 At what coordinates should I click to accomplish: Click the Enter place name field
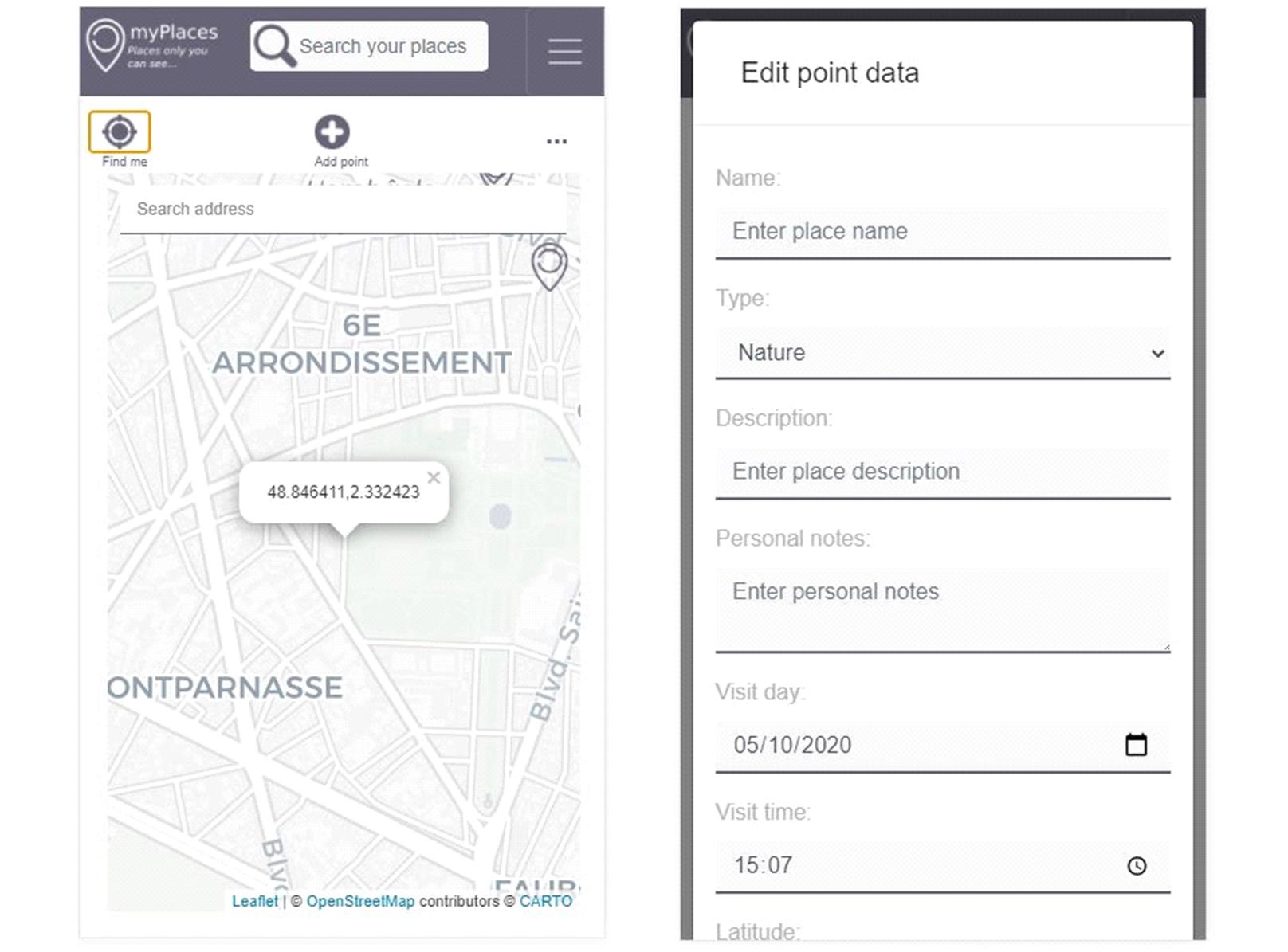click(x=943, y=232)
